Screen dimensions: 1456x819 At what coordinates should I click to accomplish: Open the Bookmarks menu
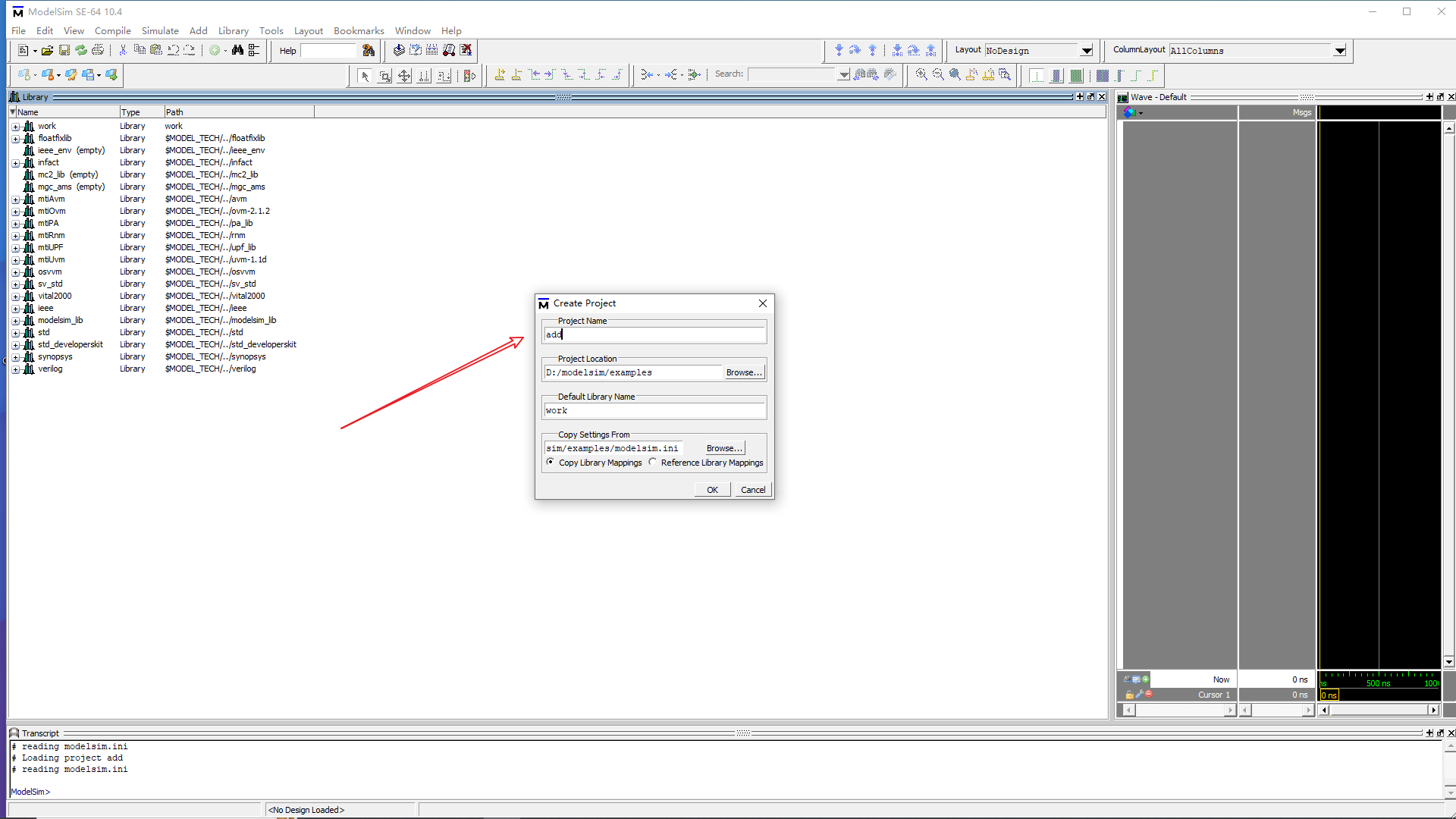tap(359, 30)
